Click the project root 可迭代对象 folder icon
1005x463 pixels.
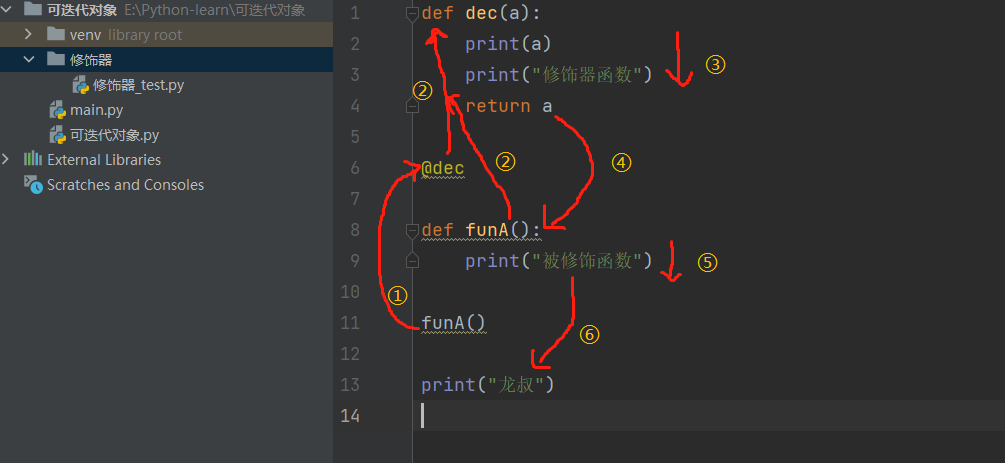coord(31,10)
